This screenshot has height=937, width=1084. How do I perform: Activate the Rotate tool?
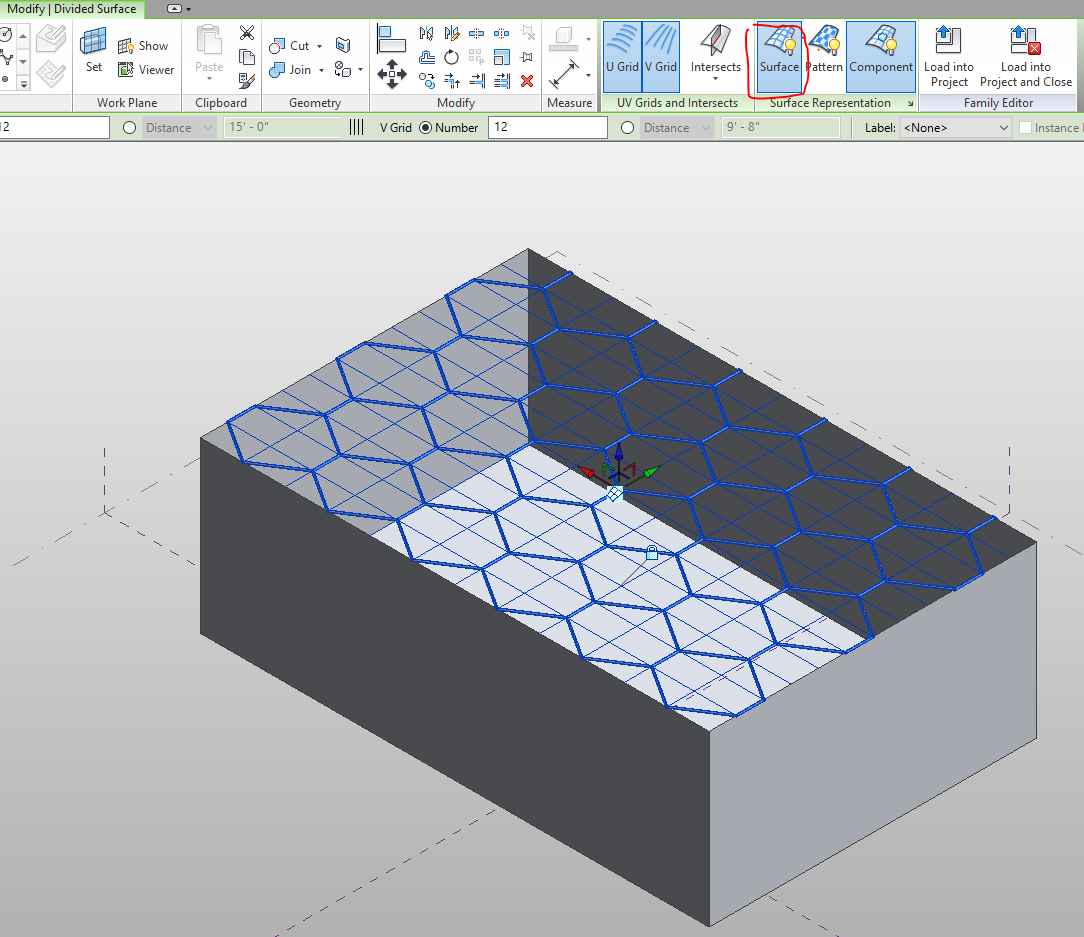tap(451, 56)
